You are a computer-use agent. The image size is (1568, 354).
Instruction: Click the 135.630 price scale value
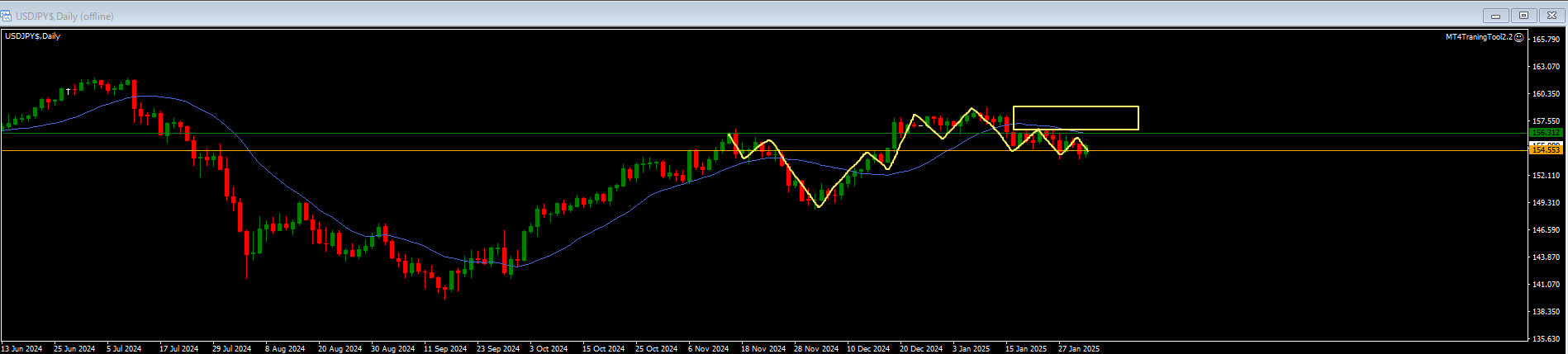[1545, 339]
